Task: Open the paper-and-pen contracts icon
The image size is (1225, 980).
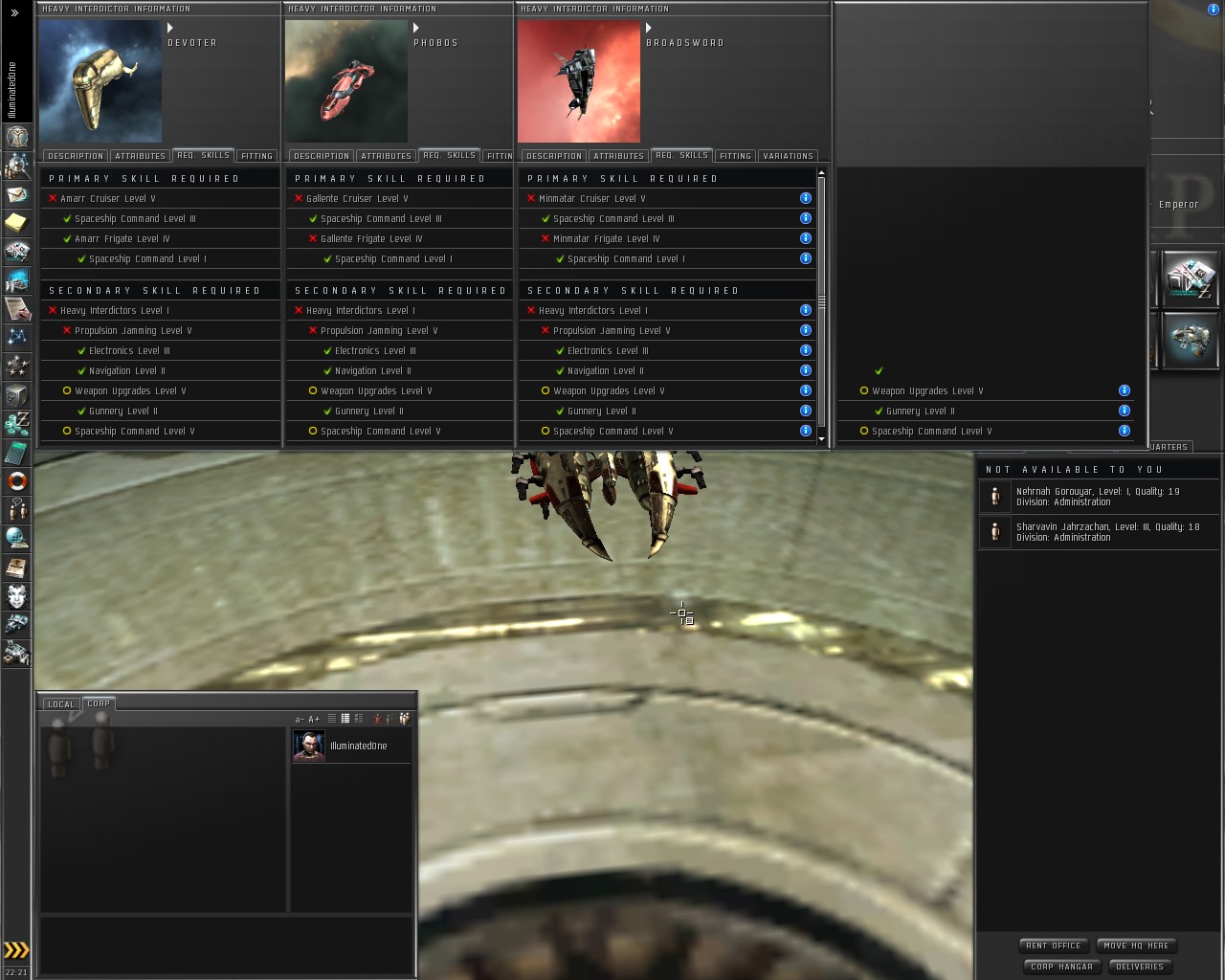Action: click(x=16, y=309)
